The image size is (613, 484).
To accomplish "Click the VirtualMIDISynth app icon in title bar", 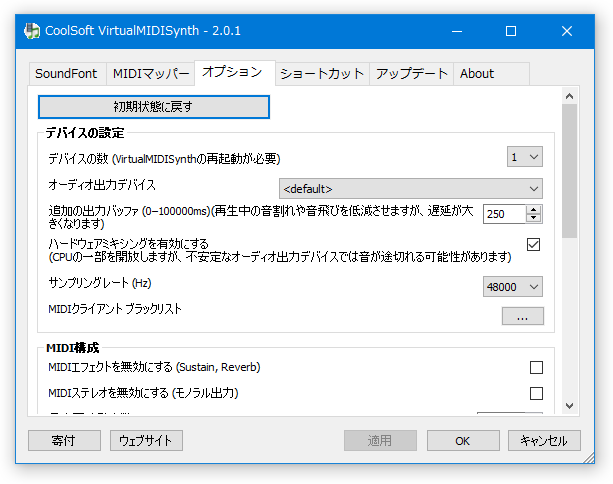I will pyautogui.click(x=32, y=31).
